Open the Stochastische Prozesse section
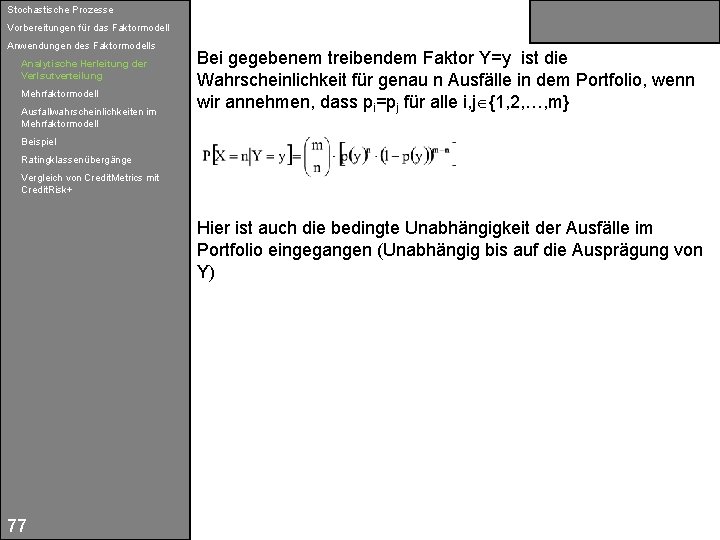The width and height of the screenshot is (720, 540). click(x=60, y=10)
